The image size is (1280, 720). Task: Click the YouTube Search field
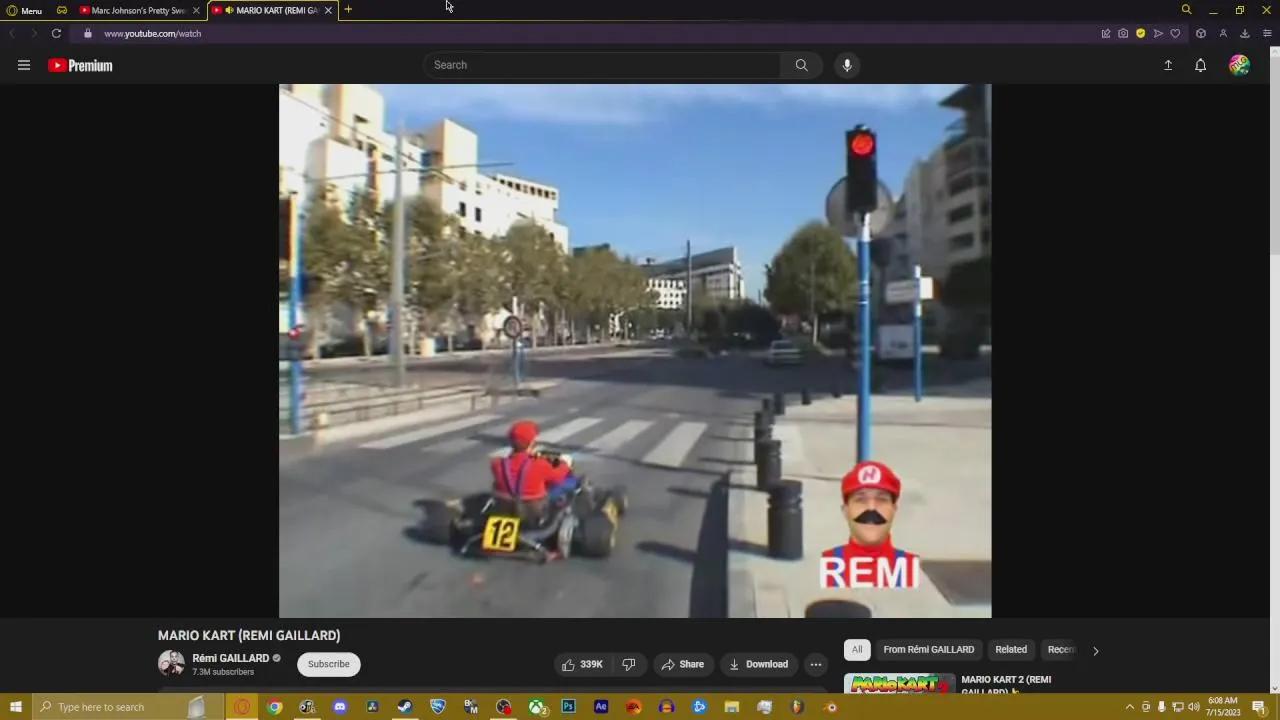point(602,65)
